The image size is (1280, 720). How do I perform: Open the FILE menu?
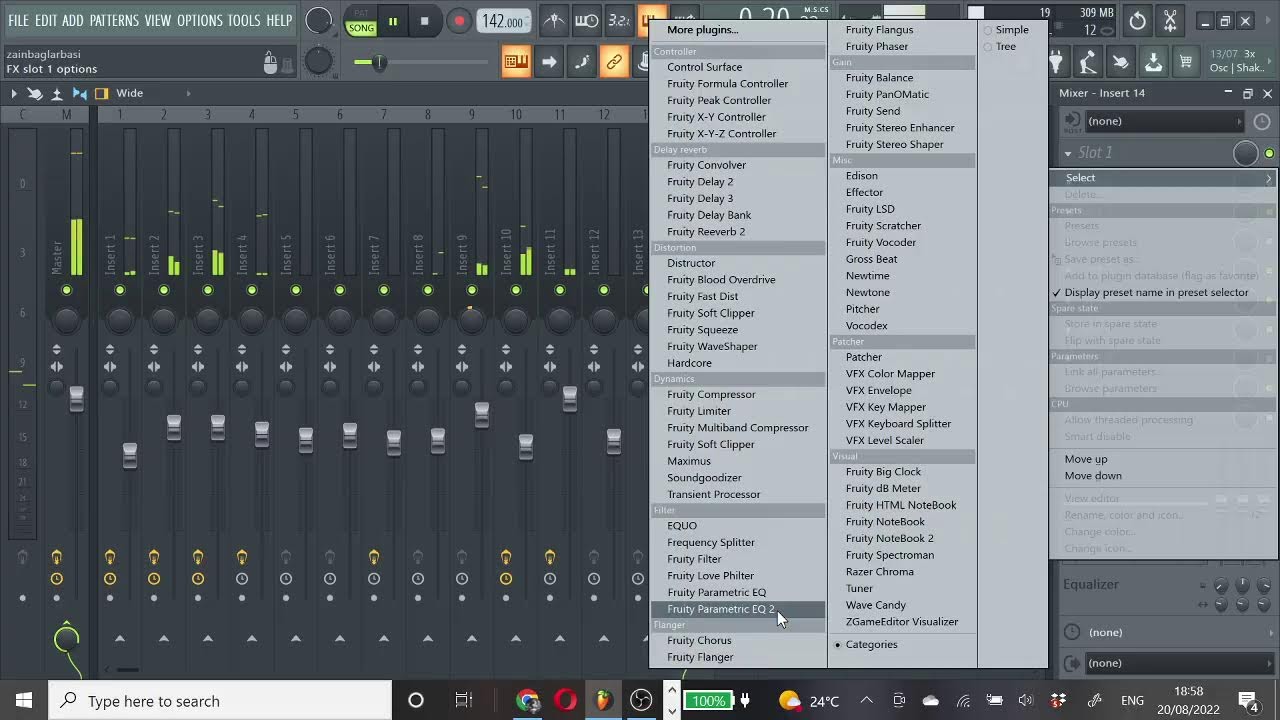(19, 20)
